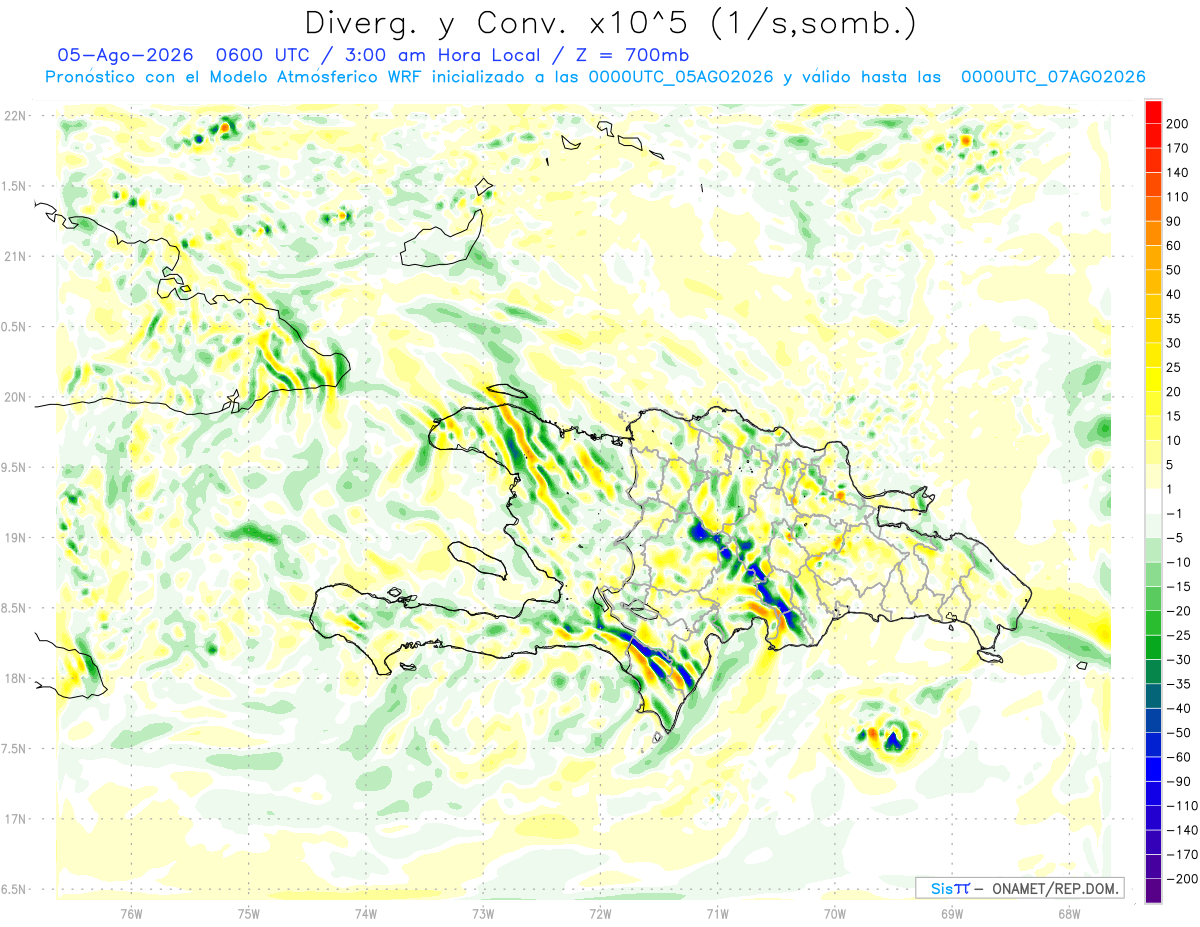1200x927 pixels.
Task: Click the "170" value on the color scale
Action: tap(1177, 148)
